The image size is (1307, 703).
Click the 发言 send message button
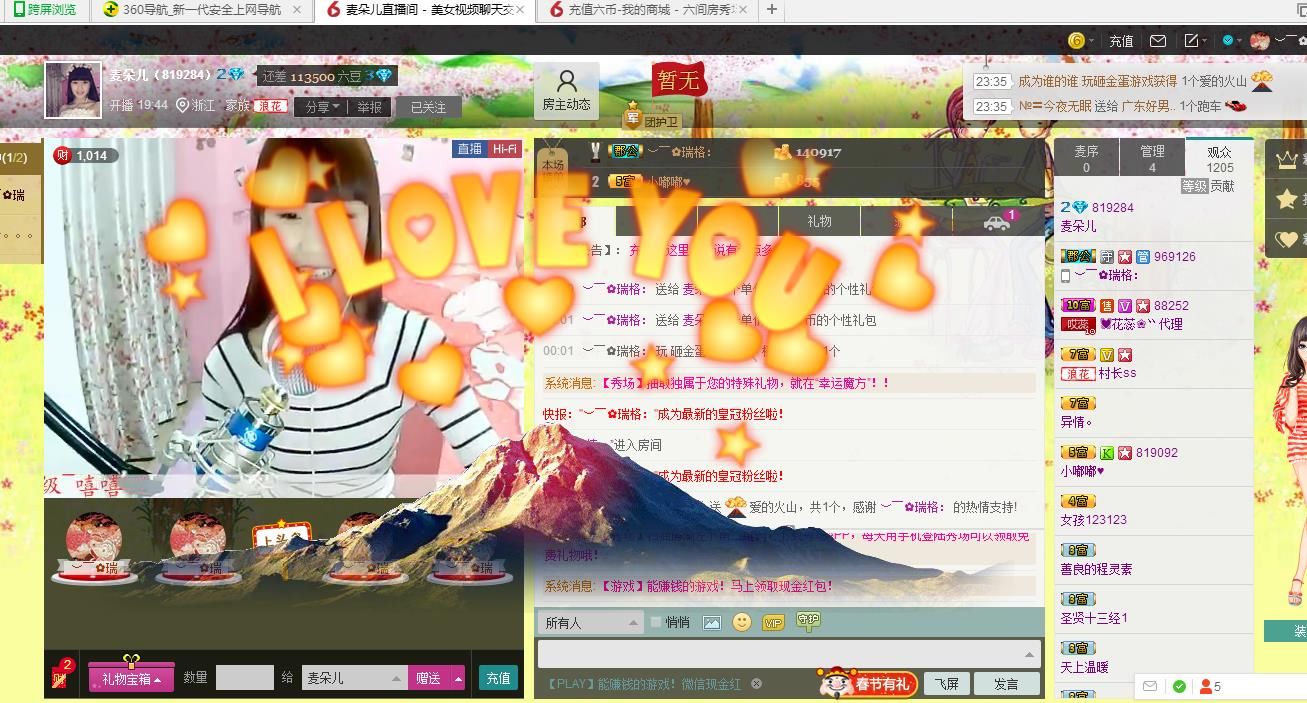1005,684
